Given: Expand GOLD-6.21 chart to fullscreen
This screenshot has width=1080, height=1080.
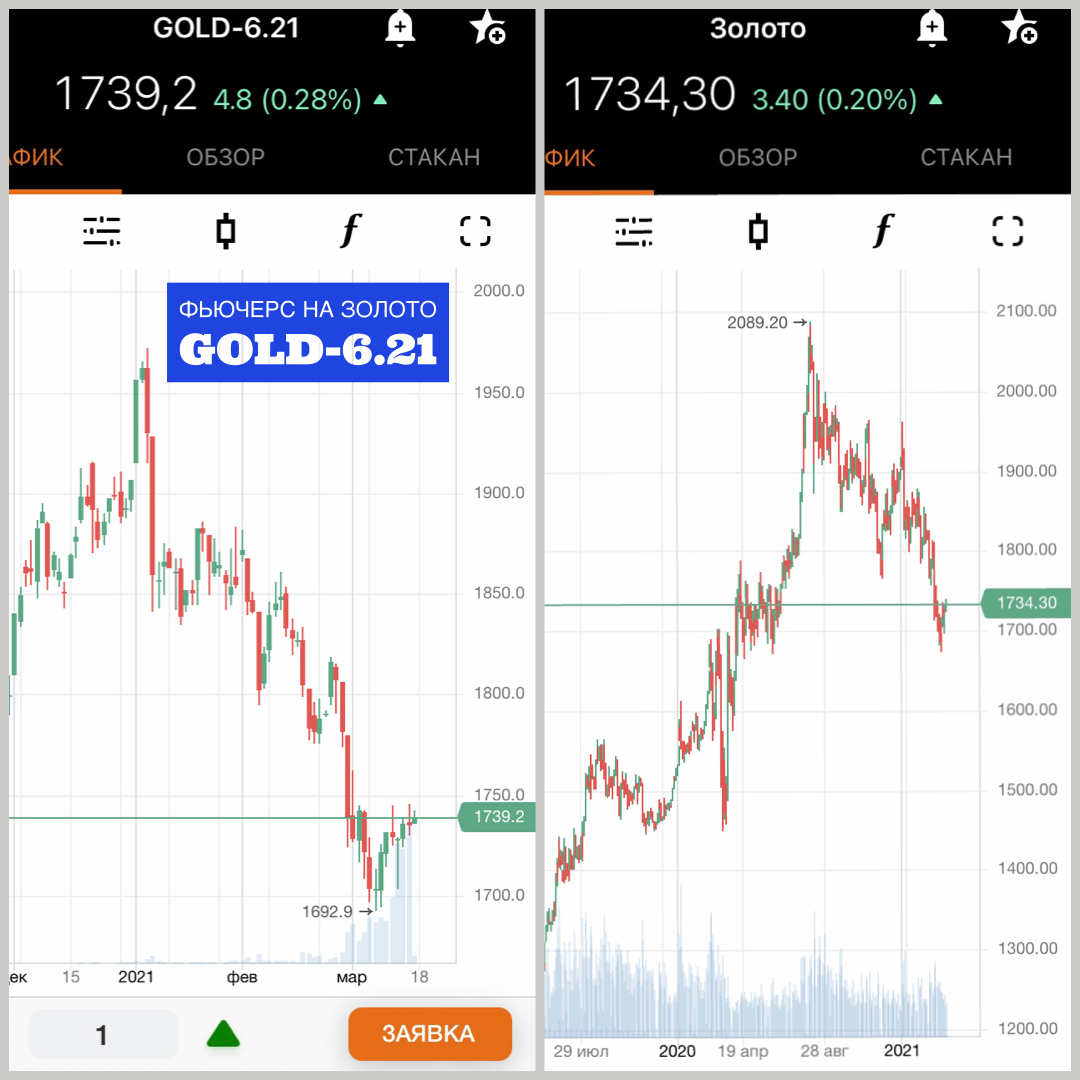Looking at the screenshot, I should [x=475, y=231].
